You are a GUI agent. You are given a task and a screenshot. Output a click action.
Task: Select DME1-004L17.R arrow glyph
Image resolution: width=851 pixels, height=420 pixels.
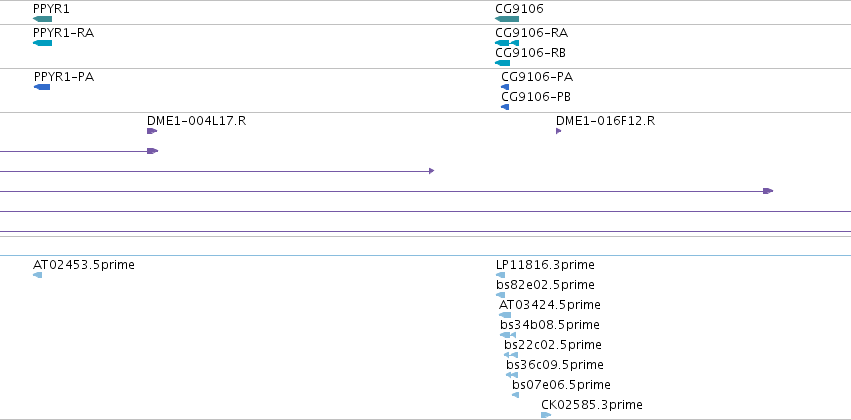coord(152,131)
